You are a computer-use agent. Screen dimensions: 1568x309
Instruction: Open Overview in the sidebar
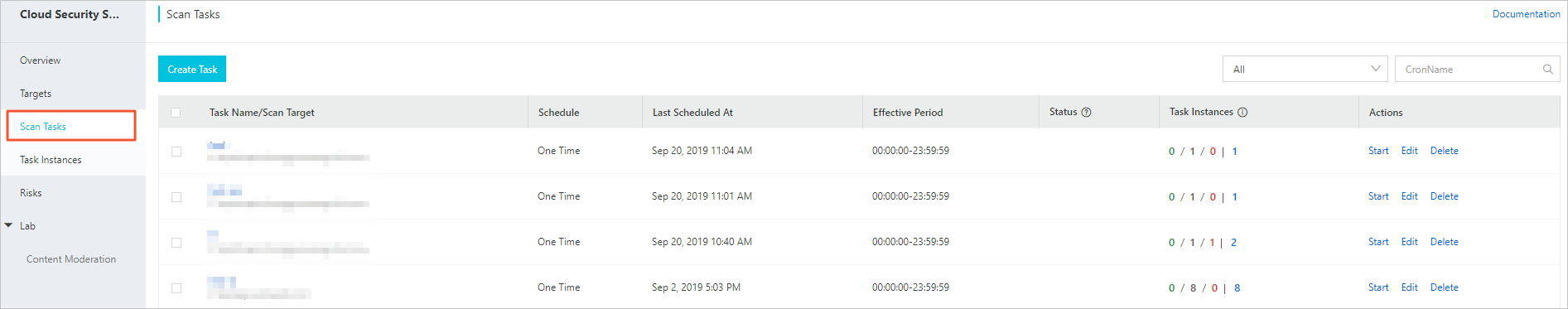pyautogui.click(x=40, y=60)
